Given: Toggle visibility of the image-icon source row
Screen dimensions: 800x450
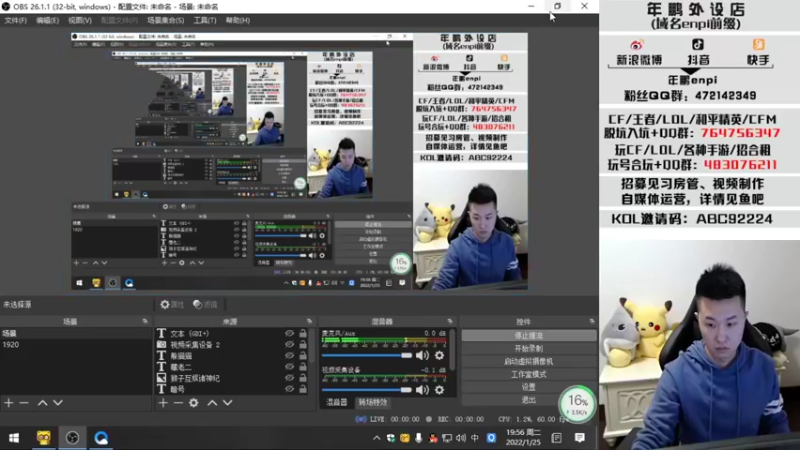Looking at the screenshot, I should [x=289, y=378].
